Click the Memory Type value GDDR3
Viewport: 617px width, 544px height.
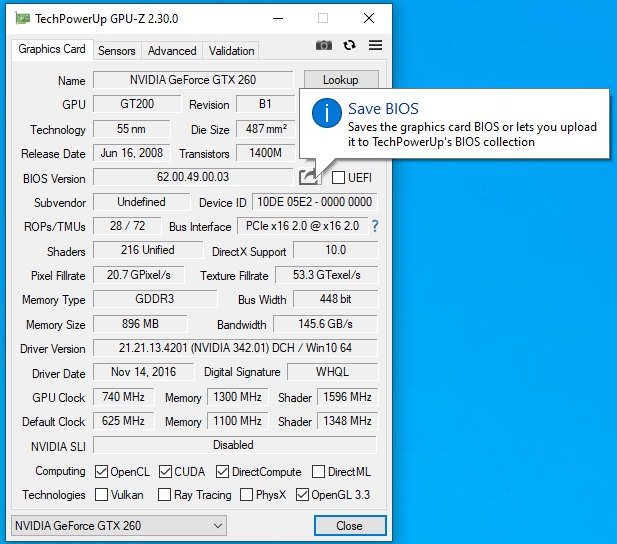coord(155,299)
